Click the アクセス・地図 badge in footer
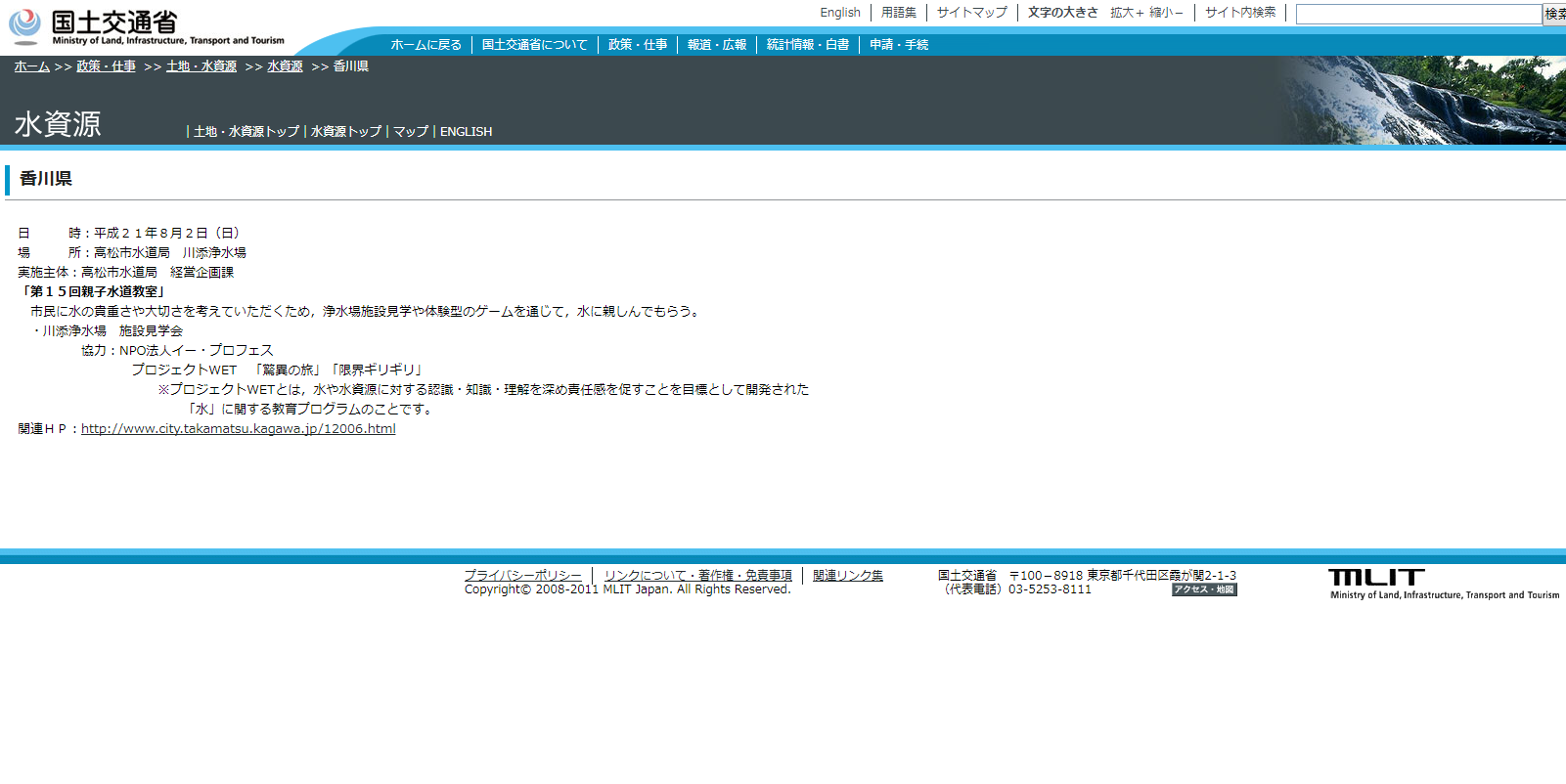The height and width of the screenshot is (784, 1566). pos(1204,590)
